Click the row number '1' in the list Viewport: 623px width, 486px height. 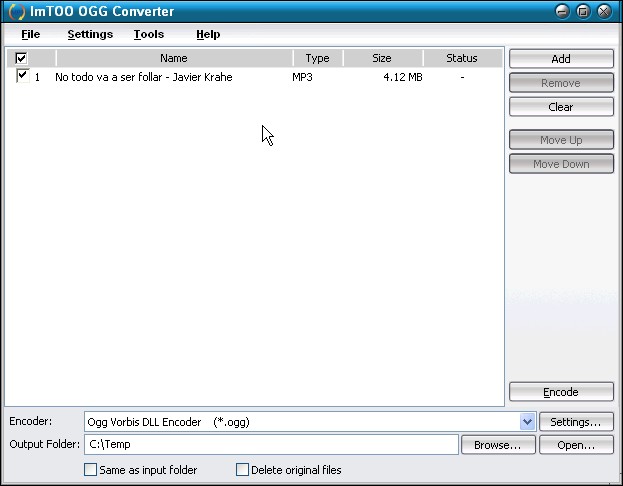tap(37, 77)
